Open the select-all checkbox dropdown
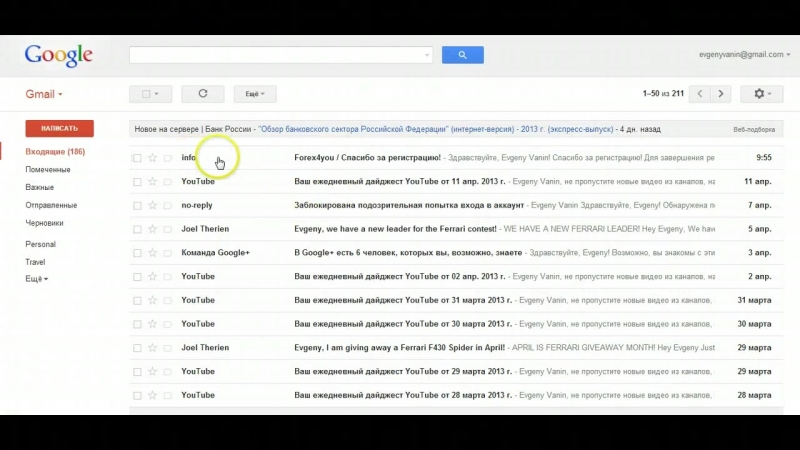Image resolution: width=800 pixels, height=450 pixels. point(151,94)
